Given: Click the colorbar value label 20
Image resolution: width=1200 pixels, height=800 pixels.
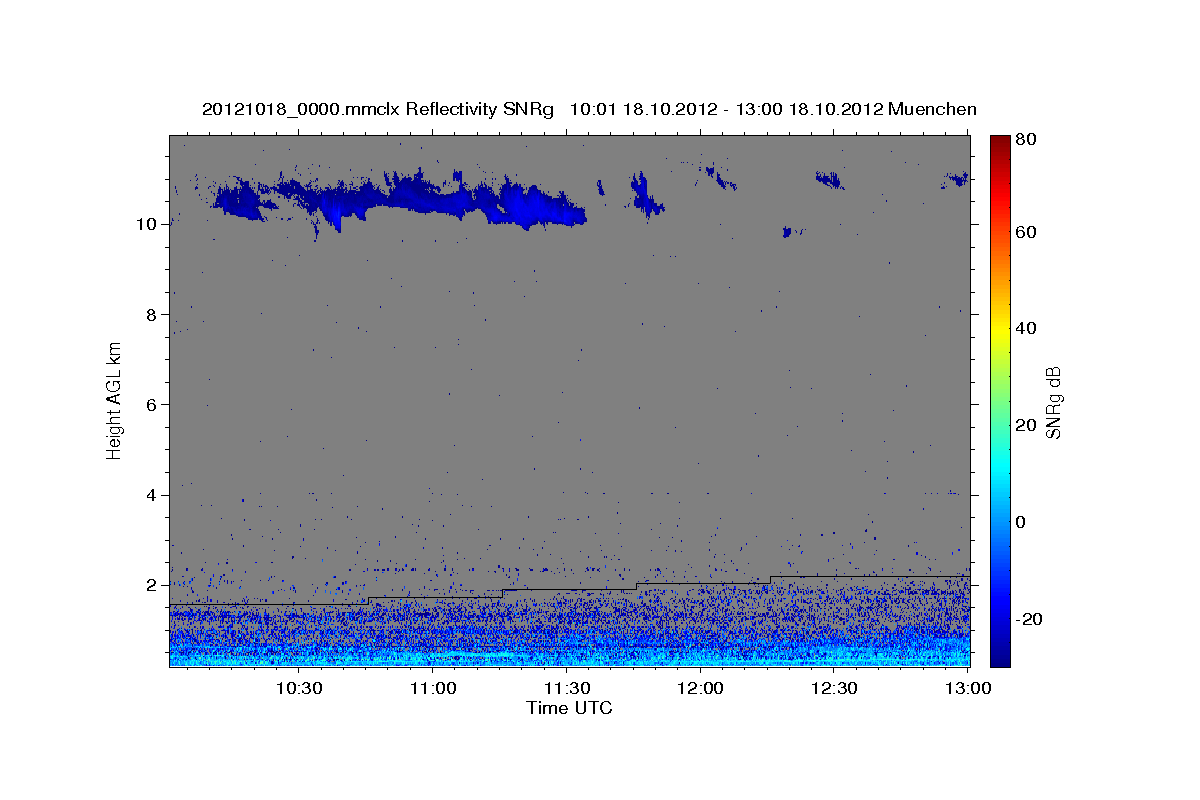Looking at the screenshot, I should click(x=1027, y=425).
